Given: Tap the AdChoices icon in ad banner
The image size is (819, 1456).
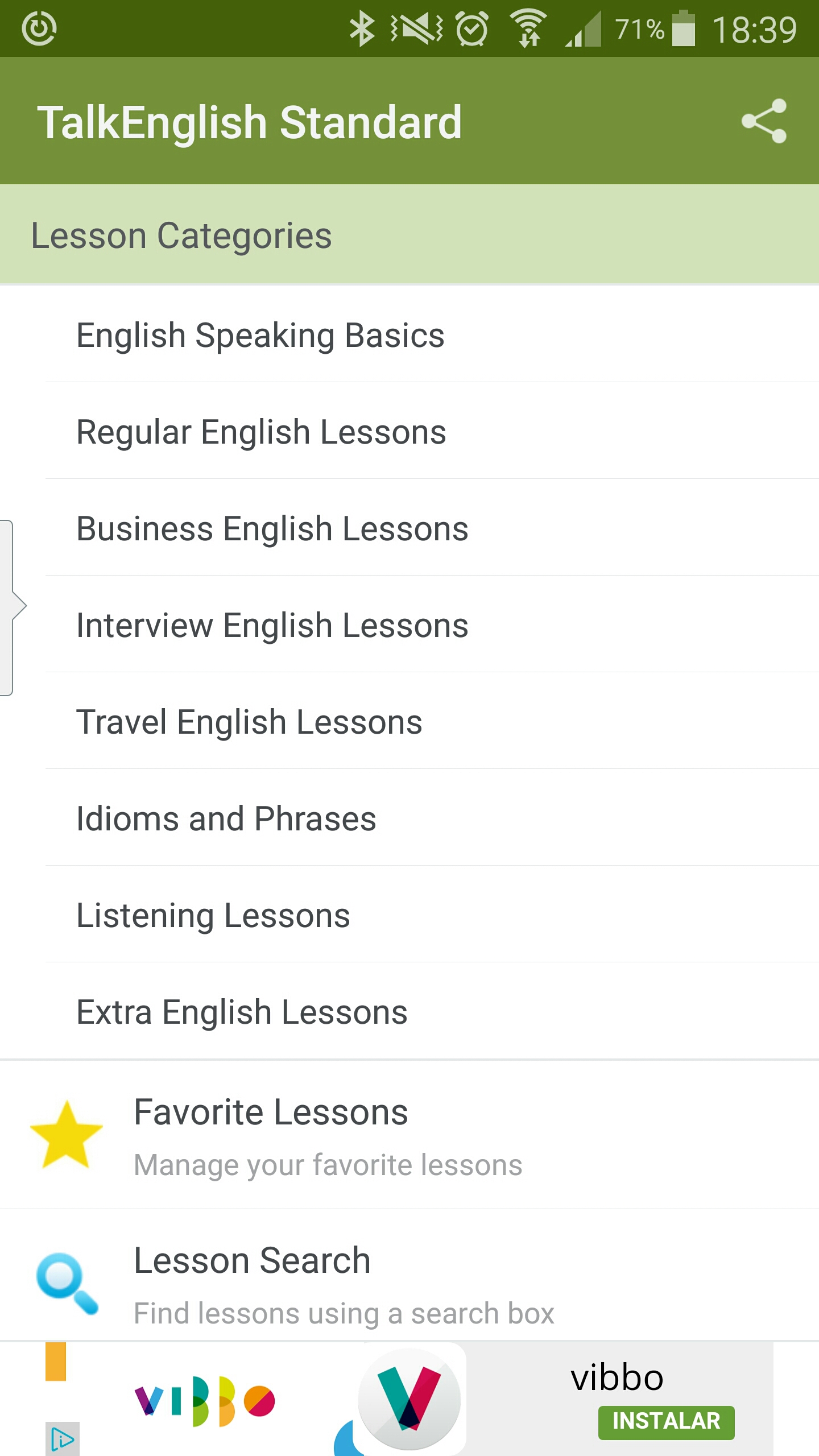Looking at the screenshot, I should [62, 1439].
